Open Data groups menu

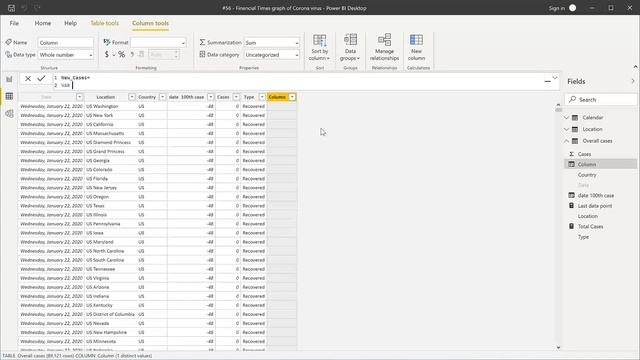coord(350,47)
